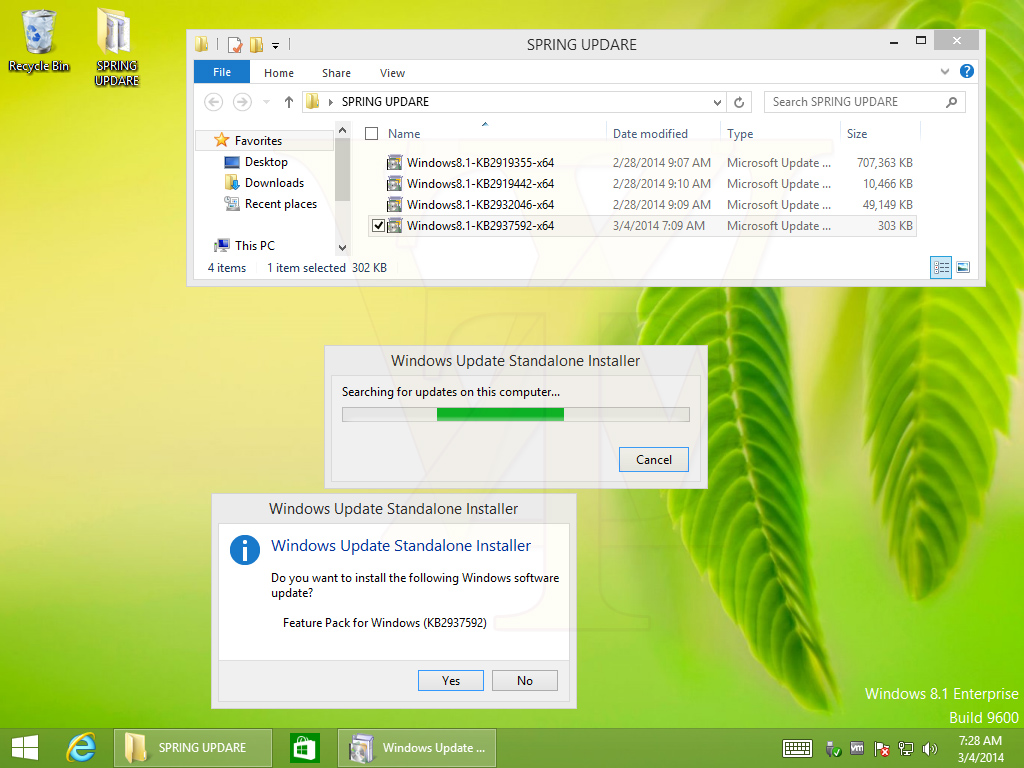This screenshot has width=1024, height=768.
Task: Click the volume speaker tray icon
Action: [930, 748]
